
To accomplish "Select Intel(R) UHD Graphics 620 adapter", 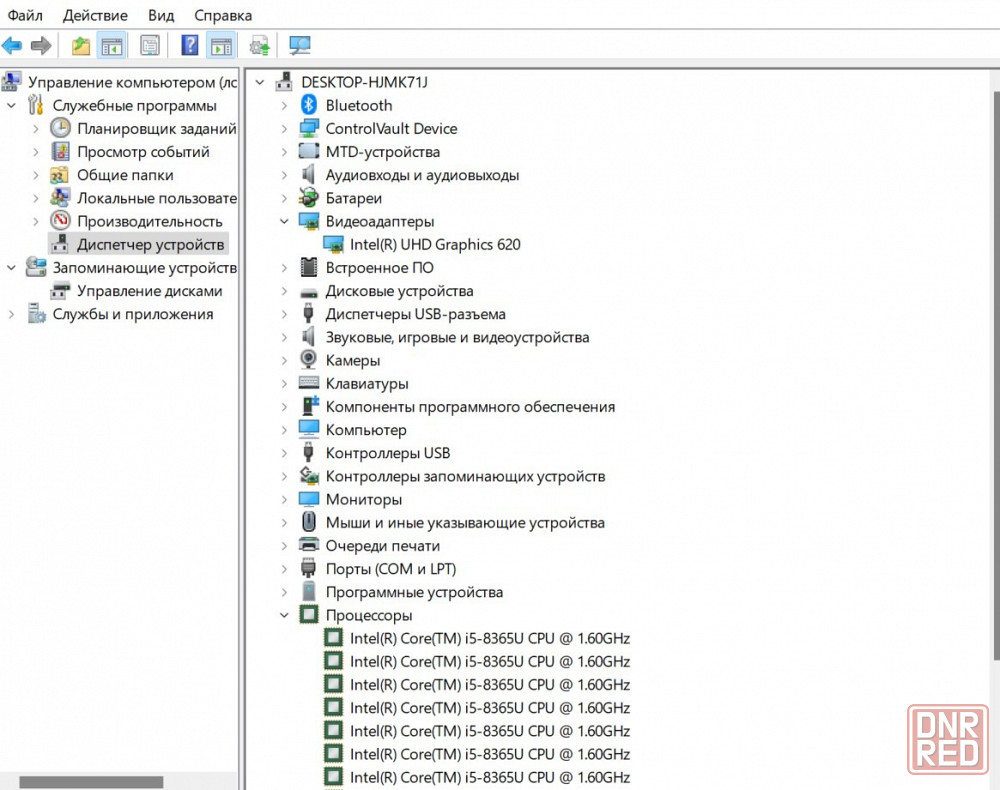I will [x=435, y=244].
